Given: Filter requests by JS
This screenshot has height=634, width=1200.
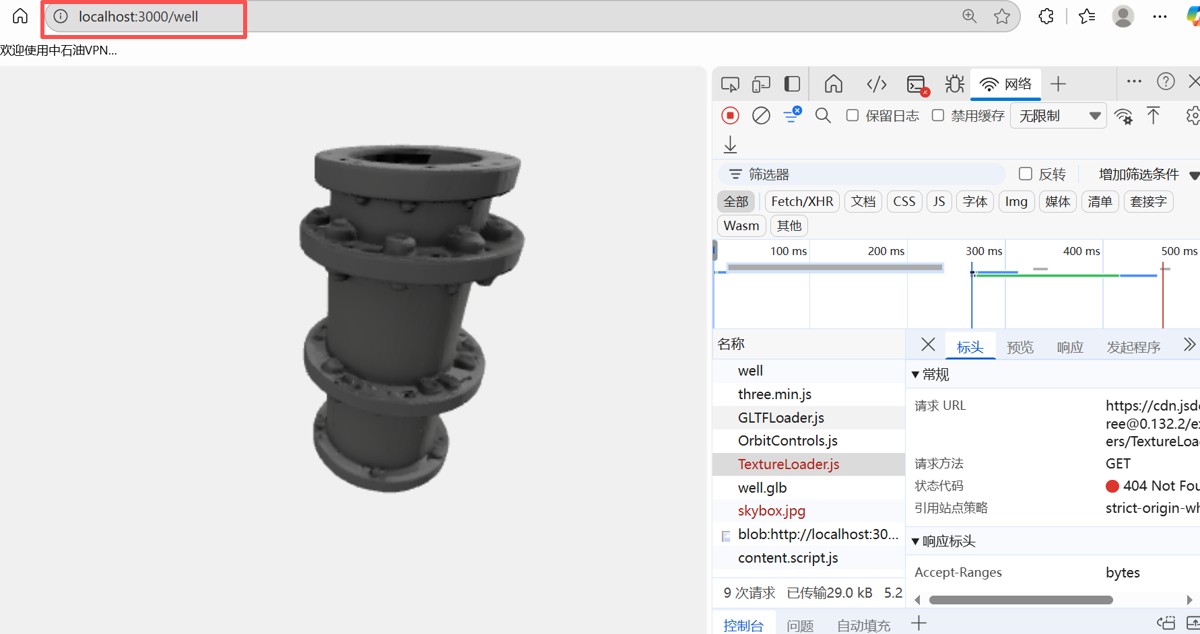Looking at the screenshot, I should [x=938, y=201].
